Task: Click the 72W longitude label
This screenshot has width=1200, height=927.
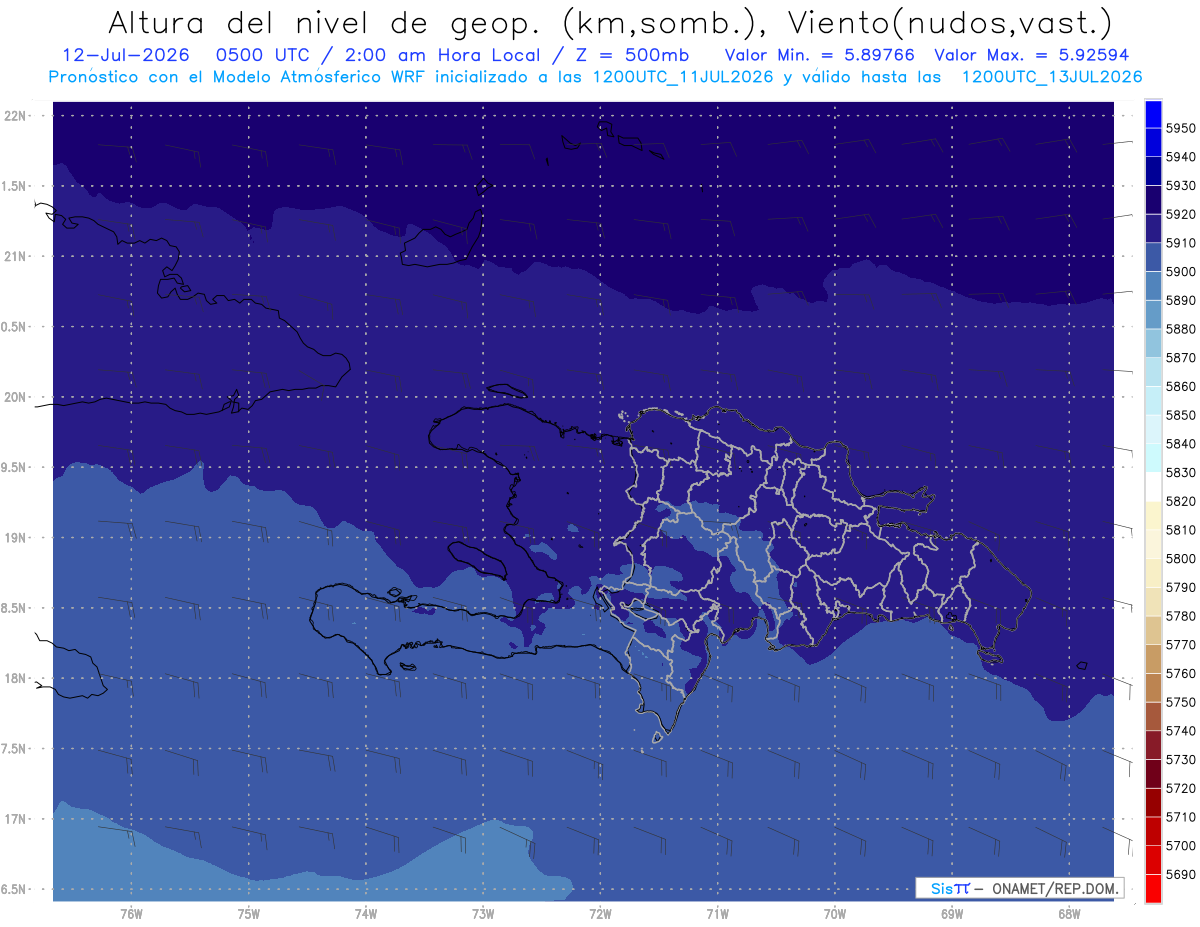Action: tap(600, 913)
